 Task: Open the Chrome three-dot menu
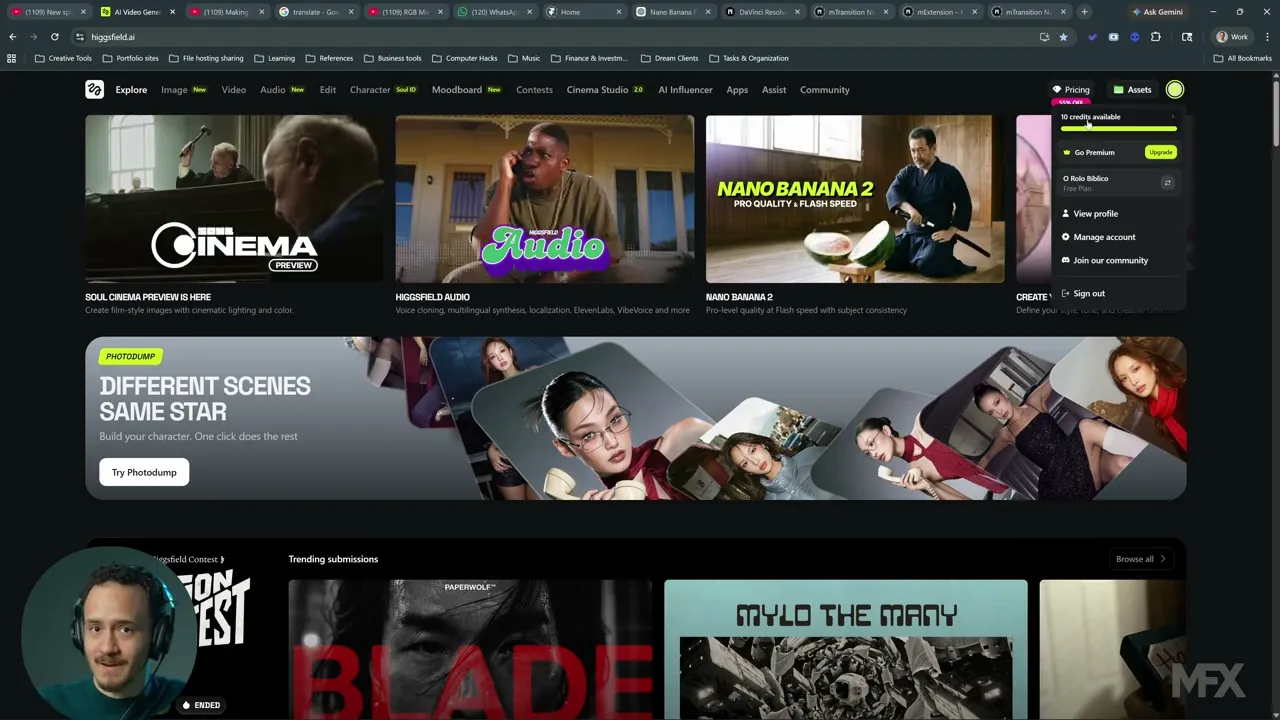[1268, 37]
